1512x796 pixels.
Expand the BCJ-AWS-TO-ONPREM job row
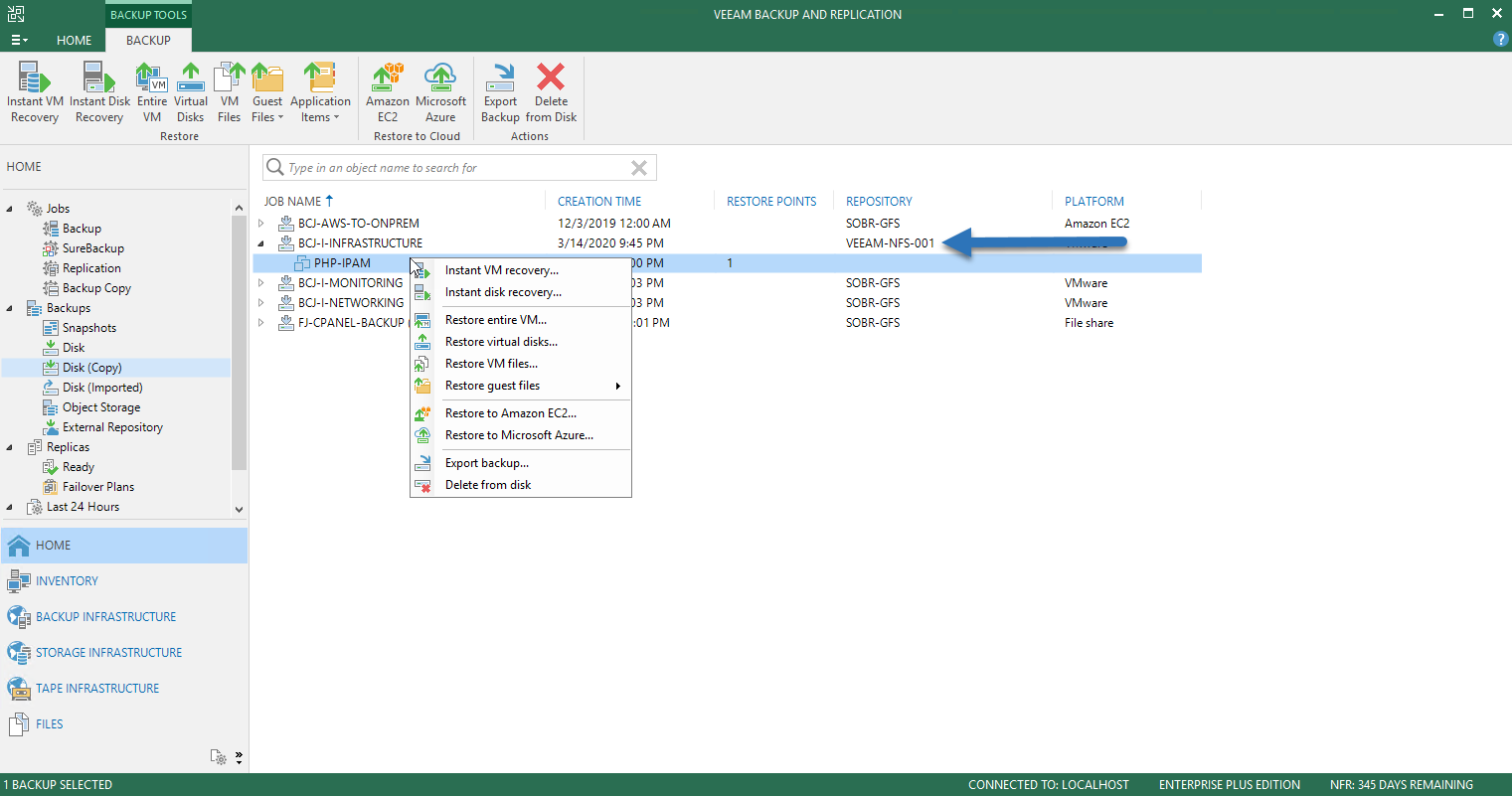tap(261, 224)
